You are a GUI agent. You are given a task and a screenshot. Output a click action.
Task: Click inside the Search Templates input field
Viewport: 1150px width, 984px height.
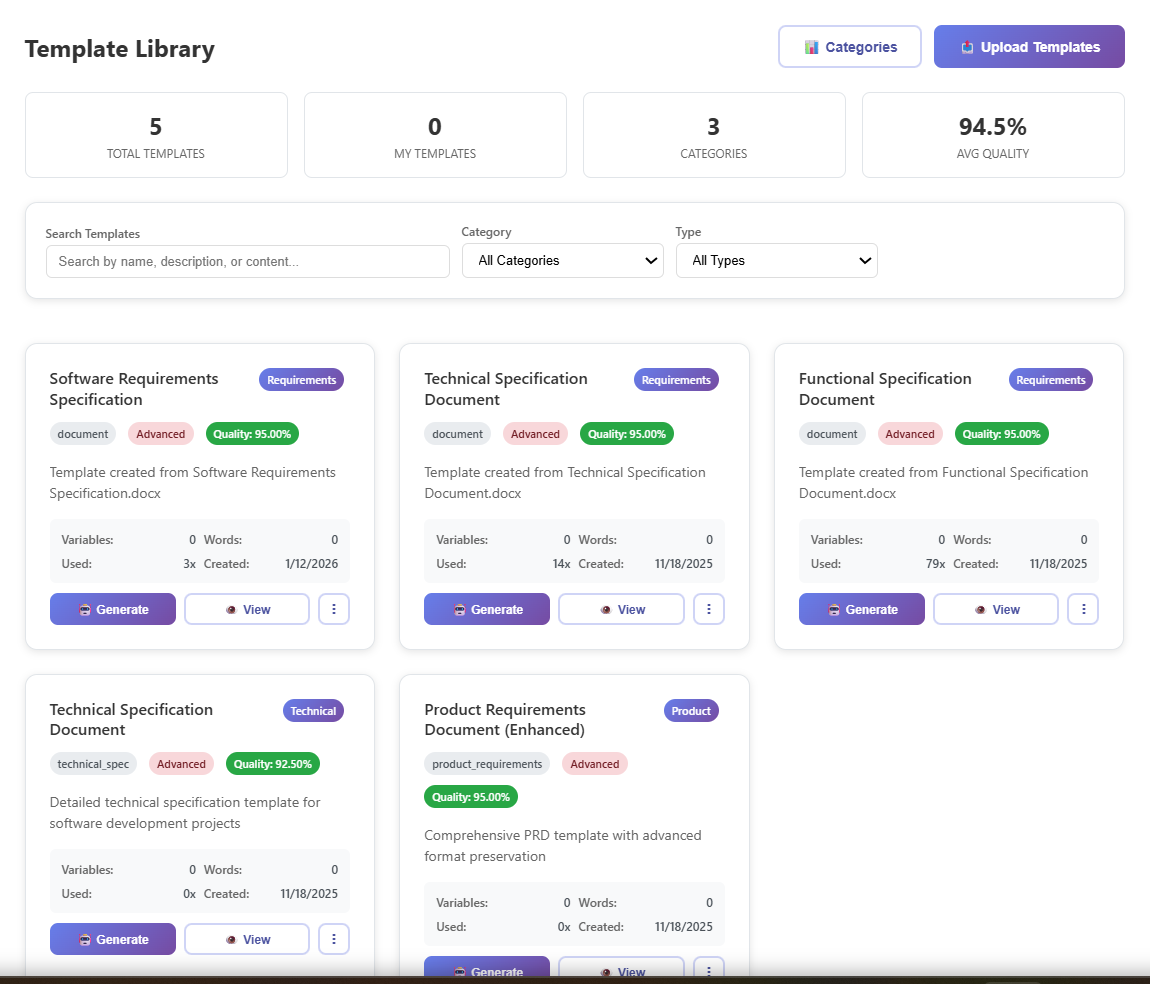tap(247, 261)
